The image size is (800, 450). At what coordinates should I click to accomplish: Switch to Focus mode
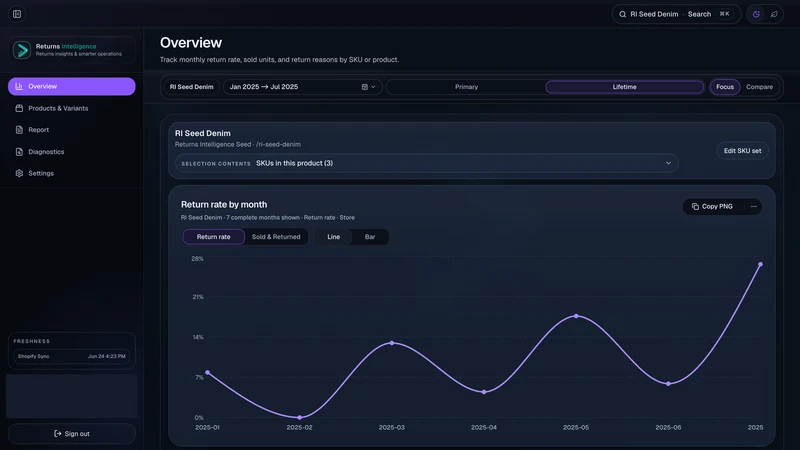pos(724,87)
